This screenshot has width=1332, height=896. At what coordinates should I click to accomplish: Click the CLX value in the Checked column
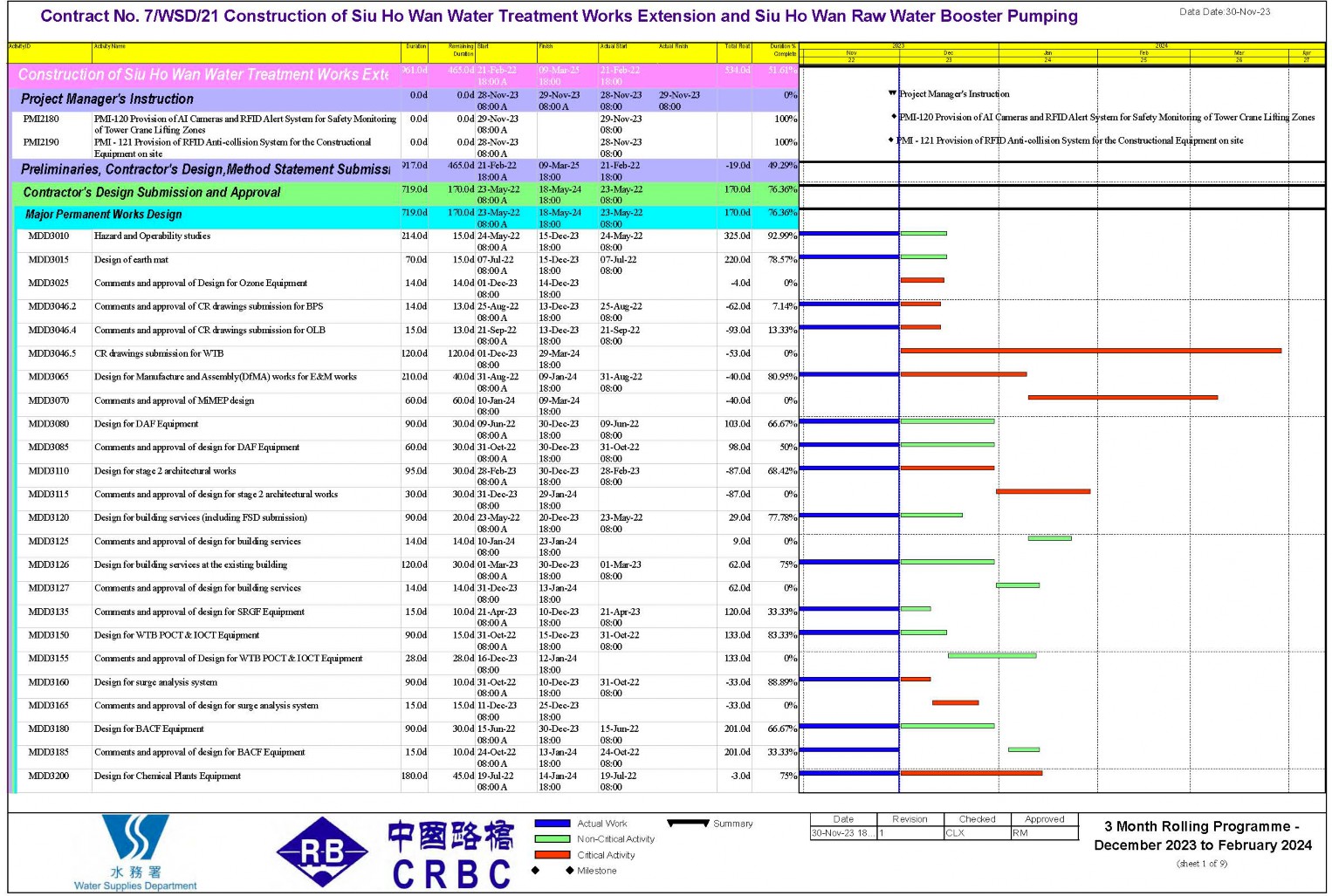click(x=955, y=833)
